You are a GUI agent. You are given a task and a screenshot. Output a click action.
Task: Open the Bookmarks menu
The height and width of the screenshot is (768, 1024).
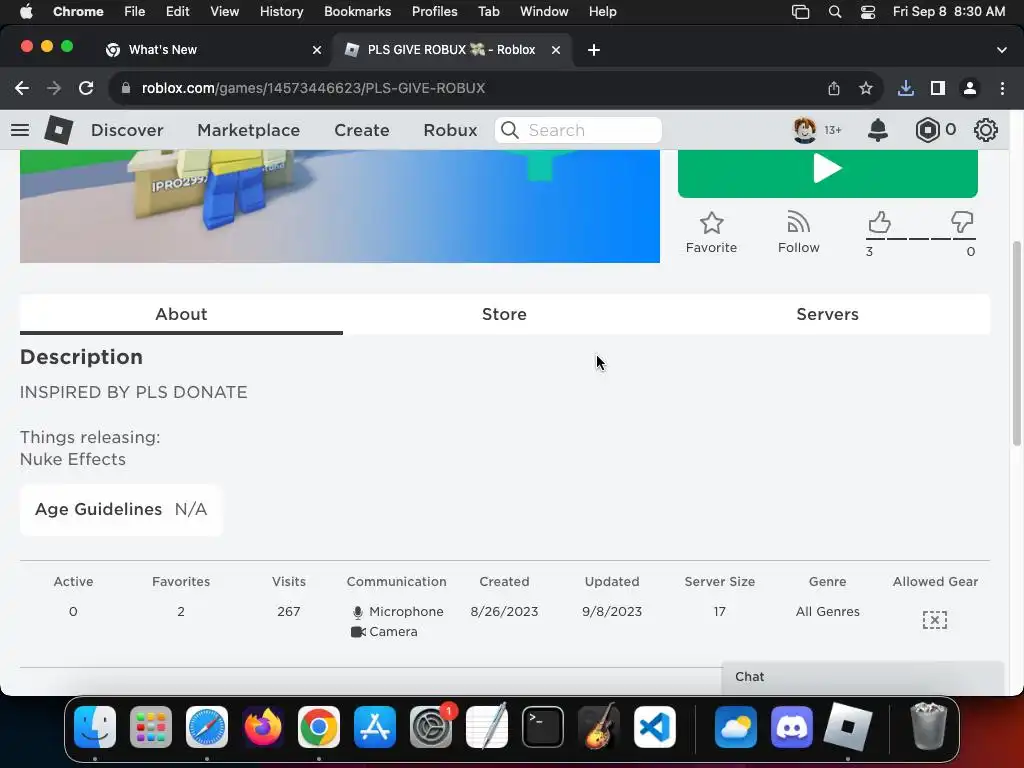coord(357,11)
